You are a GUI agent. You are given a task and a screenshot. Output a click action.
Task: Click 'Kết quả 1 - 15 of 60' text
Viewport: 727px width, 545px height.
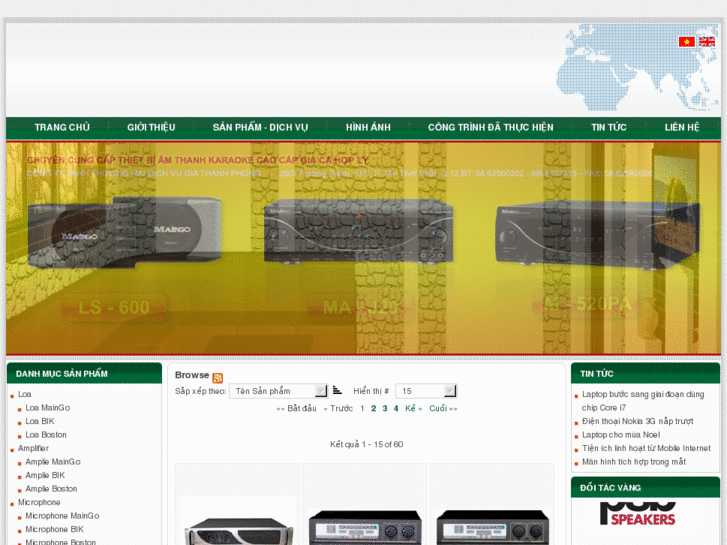pyautogui.click(x=366, y=444)
